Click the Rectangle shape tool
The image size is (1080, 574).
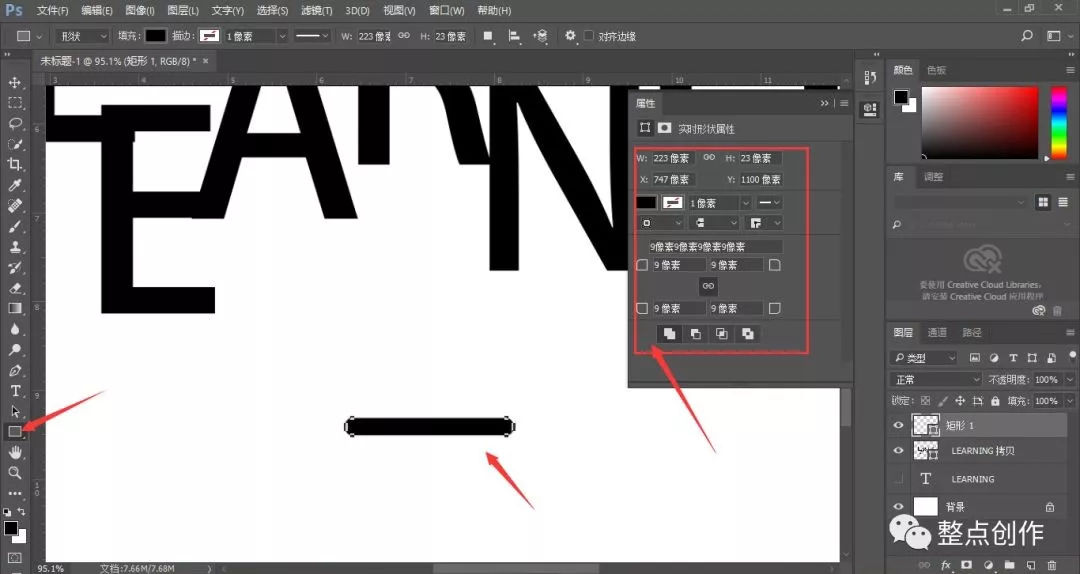(x=14, y=431)
